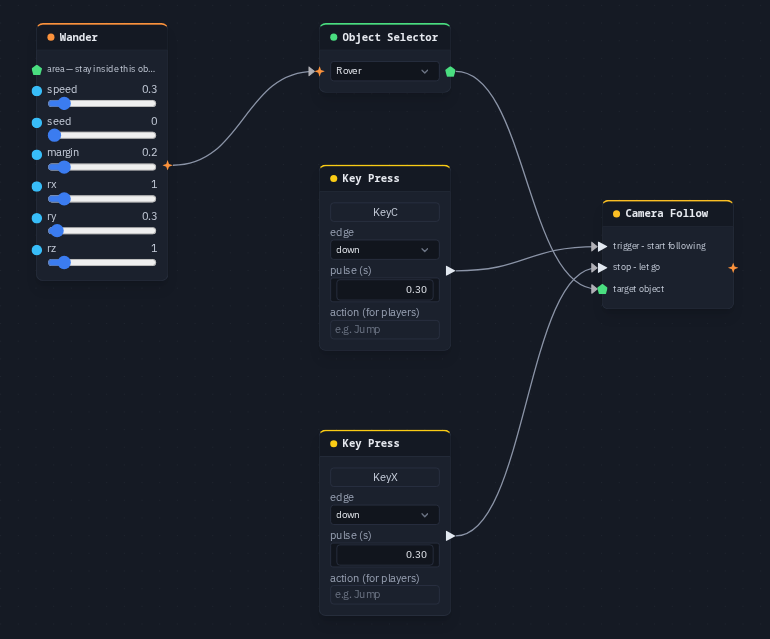
Task: Select the Object Selector node title
Action: (390, 37)
